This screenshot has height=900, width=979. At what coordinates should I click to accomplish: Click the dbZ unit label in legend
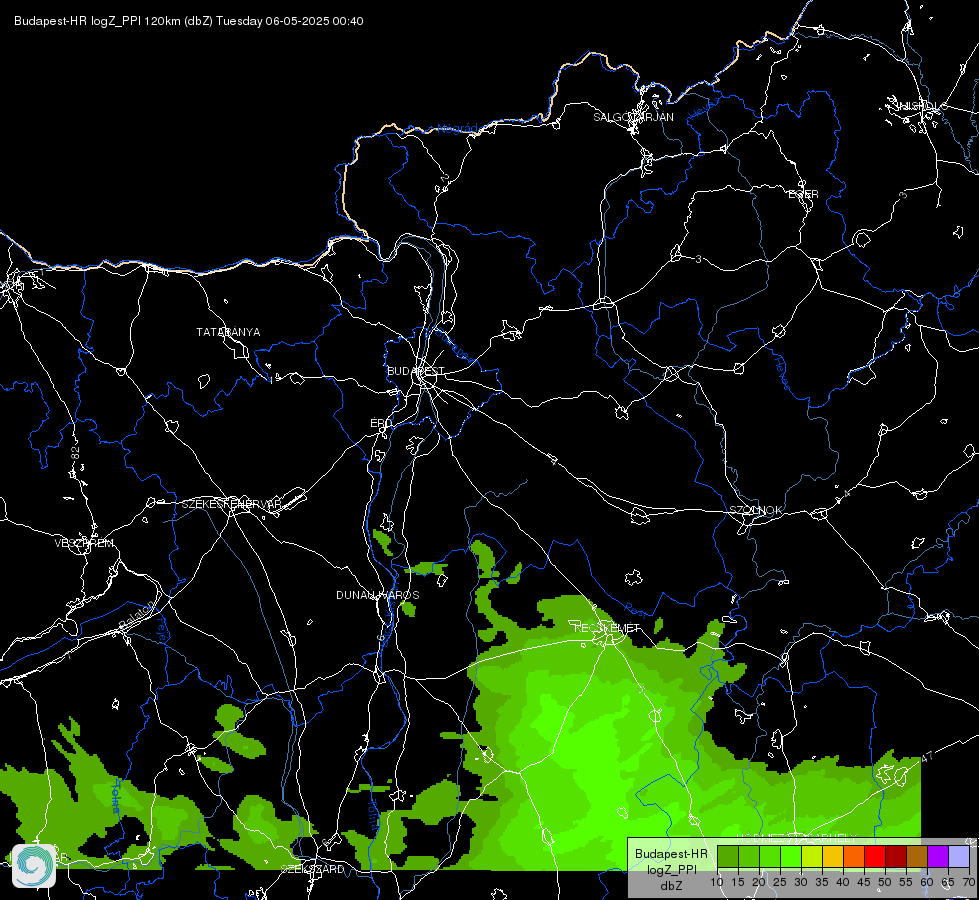[x=671, y=886]
